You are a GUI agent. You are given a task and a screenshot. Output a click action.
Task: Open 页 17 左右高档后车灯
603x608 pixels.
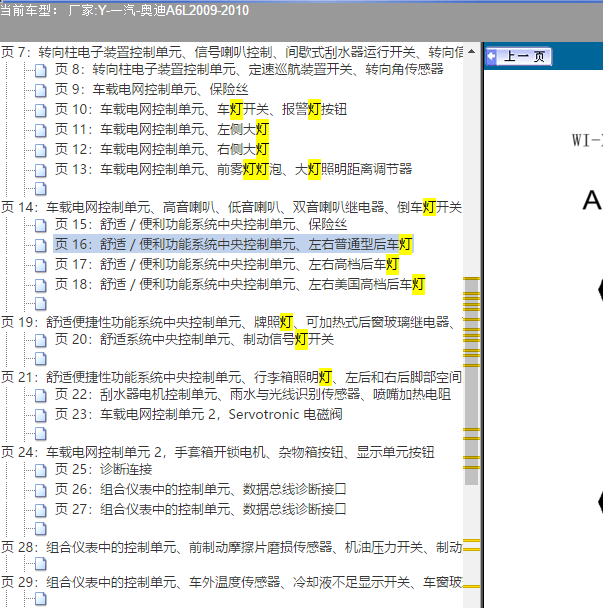pyautogui.click(x=226, y=264)
